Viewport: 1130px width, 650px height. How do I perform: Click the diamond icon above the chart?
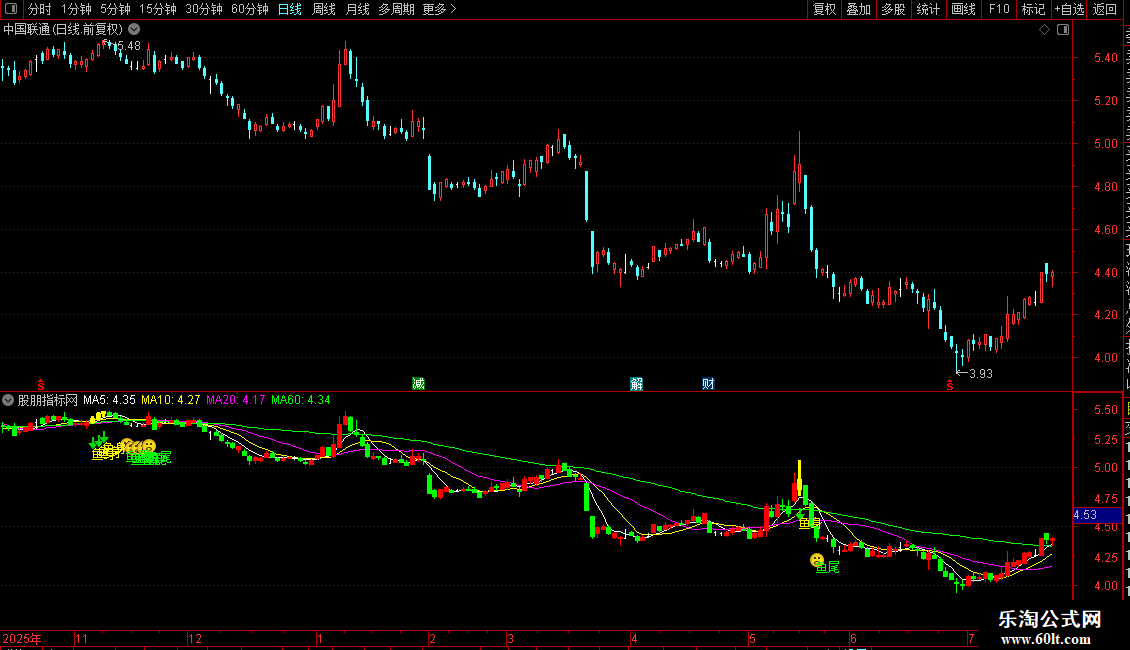[x=1044, y=30]
